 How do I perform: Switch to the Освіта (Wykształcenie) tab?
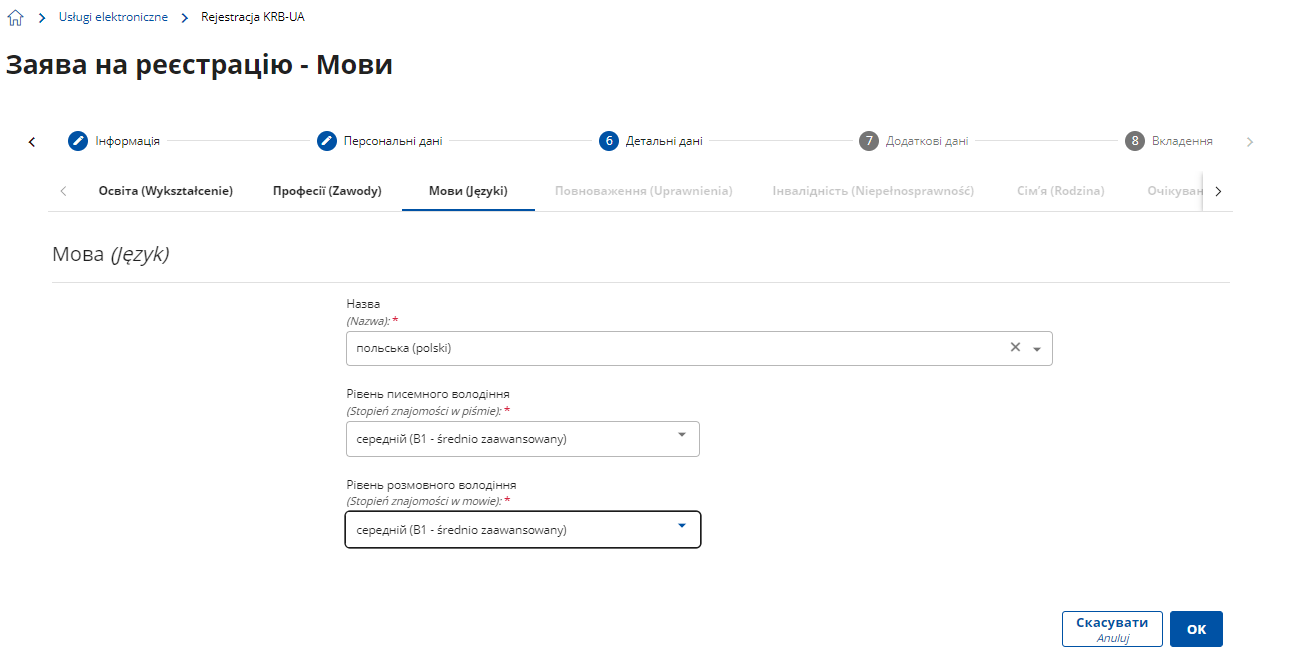tap(166, 191)
